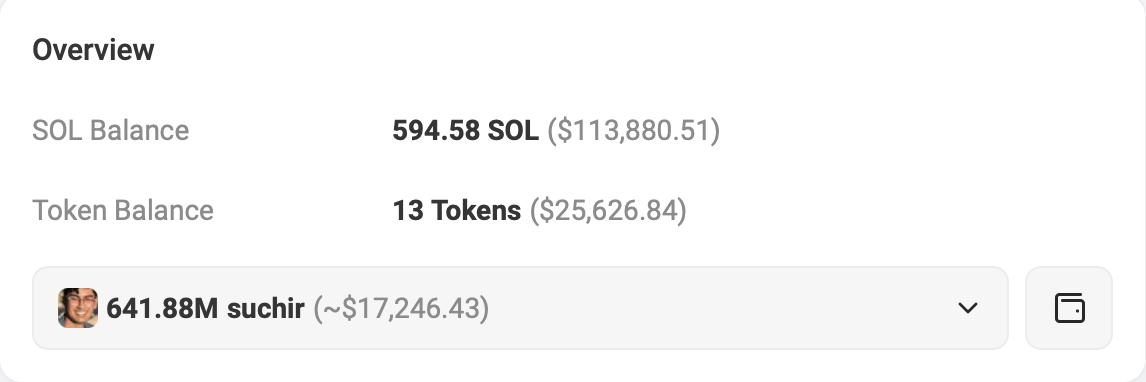Click the suchir token name text

point(265,308)
